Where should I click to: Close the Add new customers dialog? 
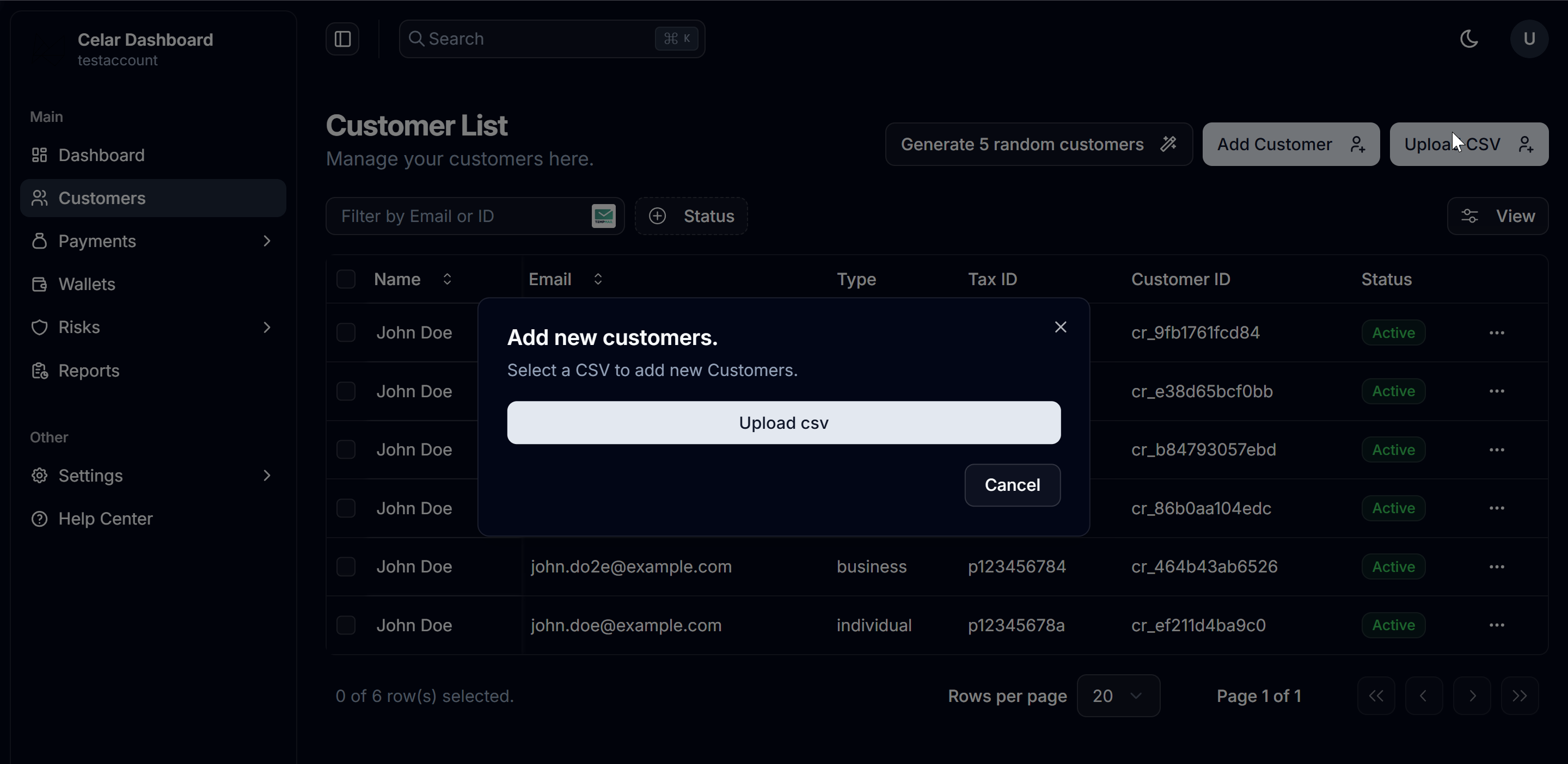(x=1061, y=327)
